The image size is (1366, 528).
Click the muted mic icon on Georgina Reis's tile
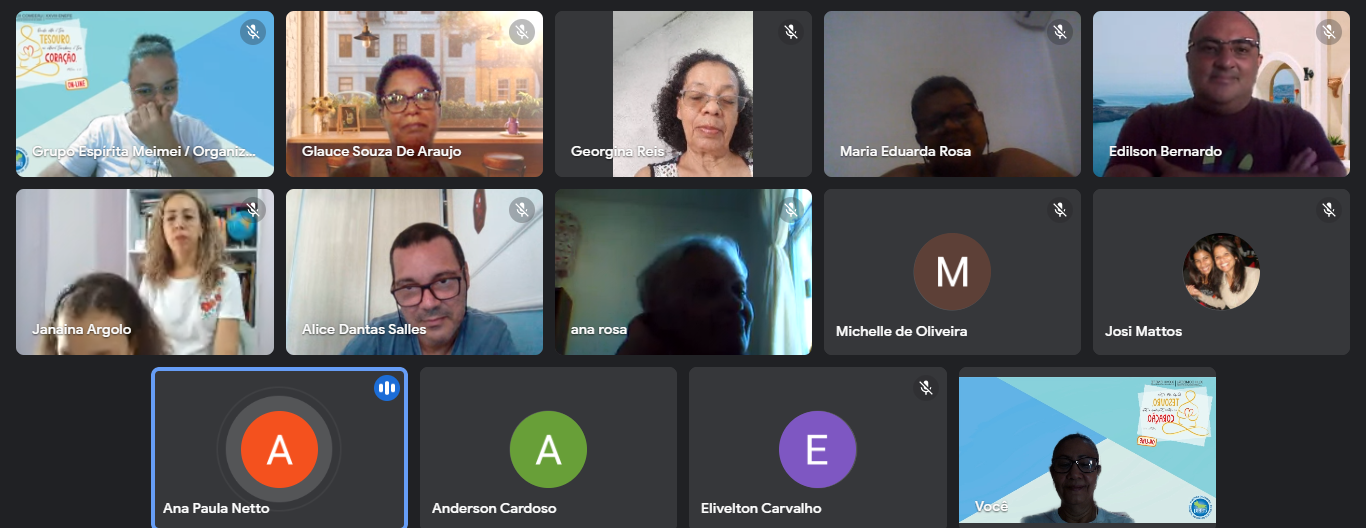pos(791,32)
